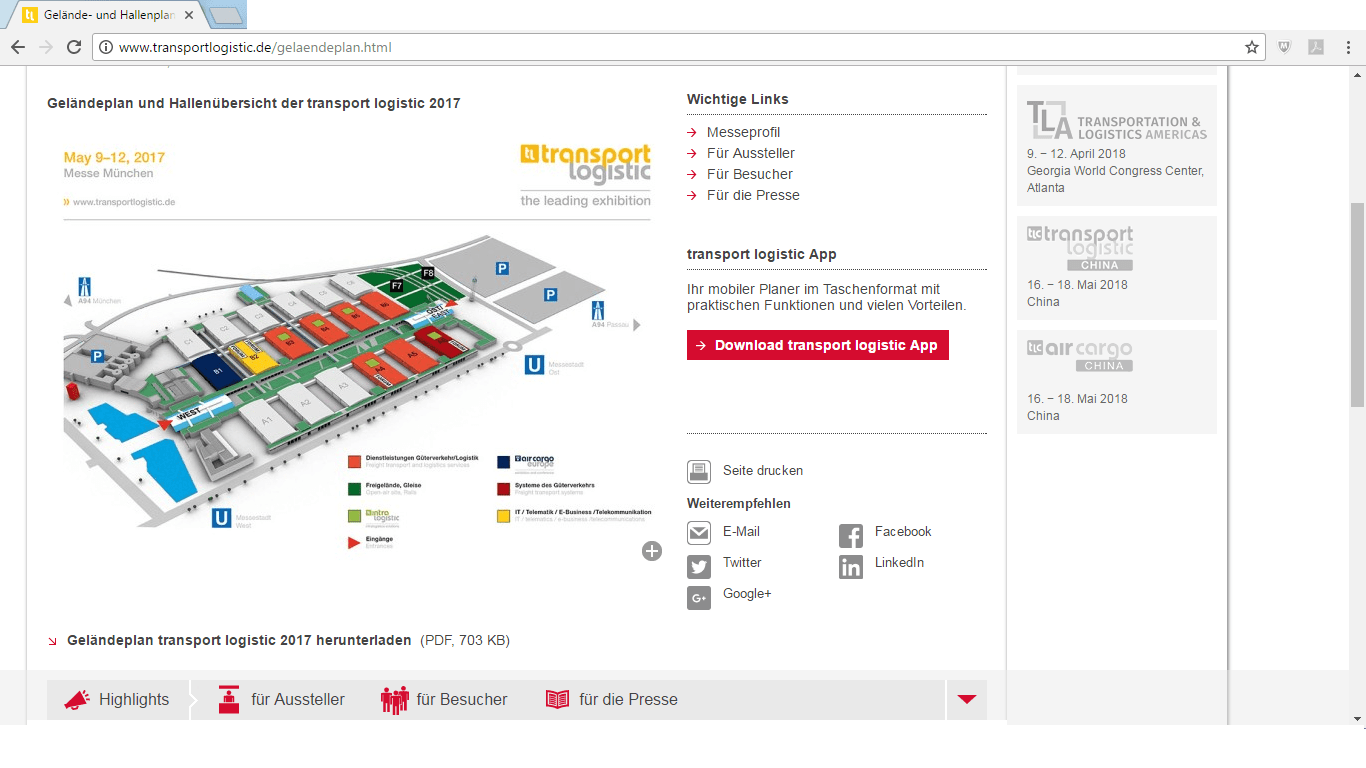Viewport: 1366px width, 768px height.
Task: Enlarge site map with plus icon
Action: tap(652, 551)
